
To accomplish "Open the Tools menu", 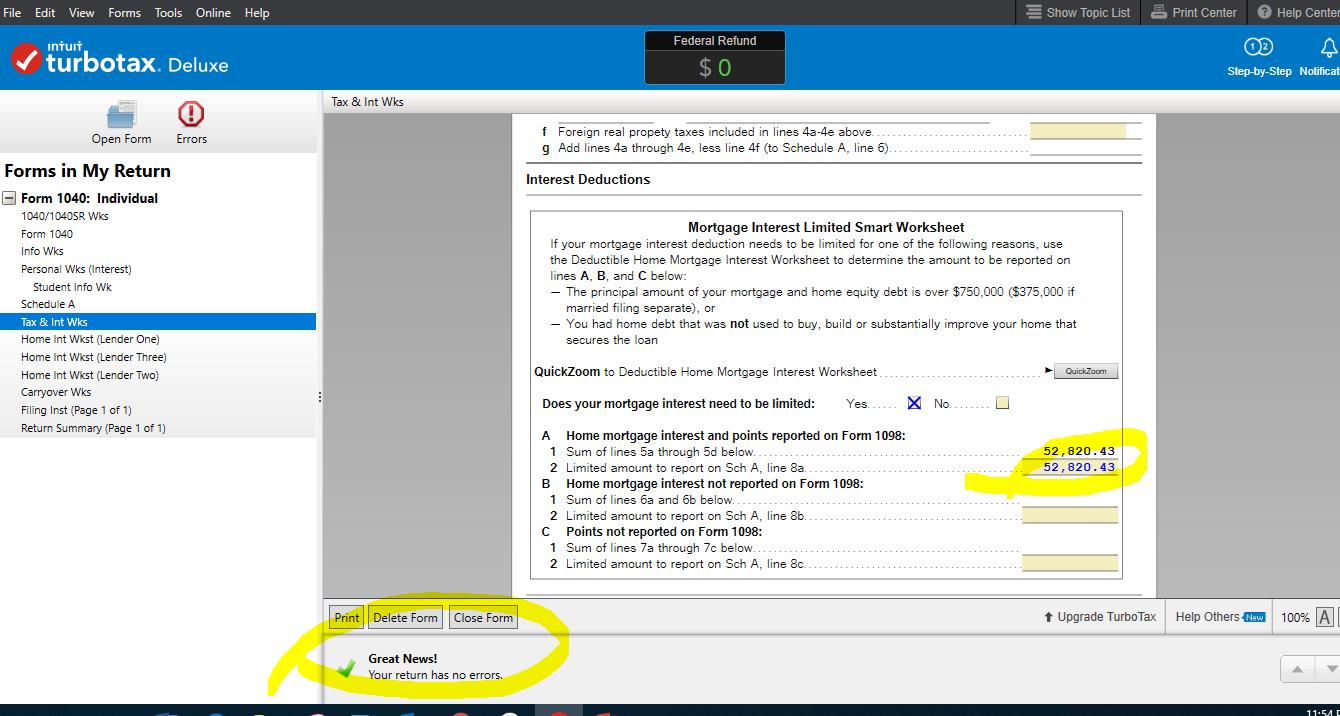I will click(168, 13).
